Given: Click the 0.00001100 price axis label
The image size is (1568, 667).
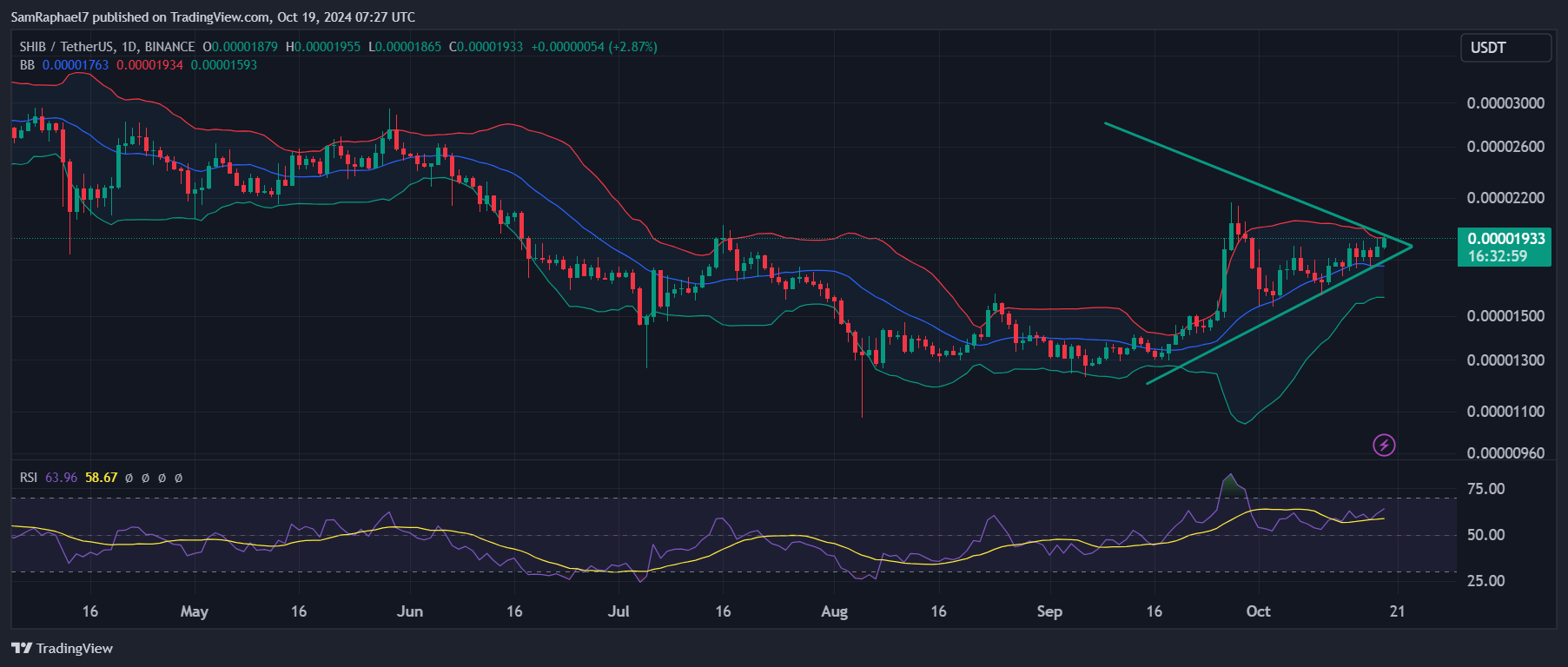Looking at the screenshot, I should tap(1505, 412).
